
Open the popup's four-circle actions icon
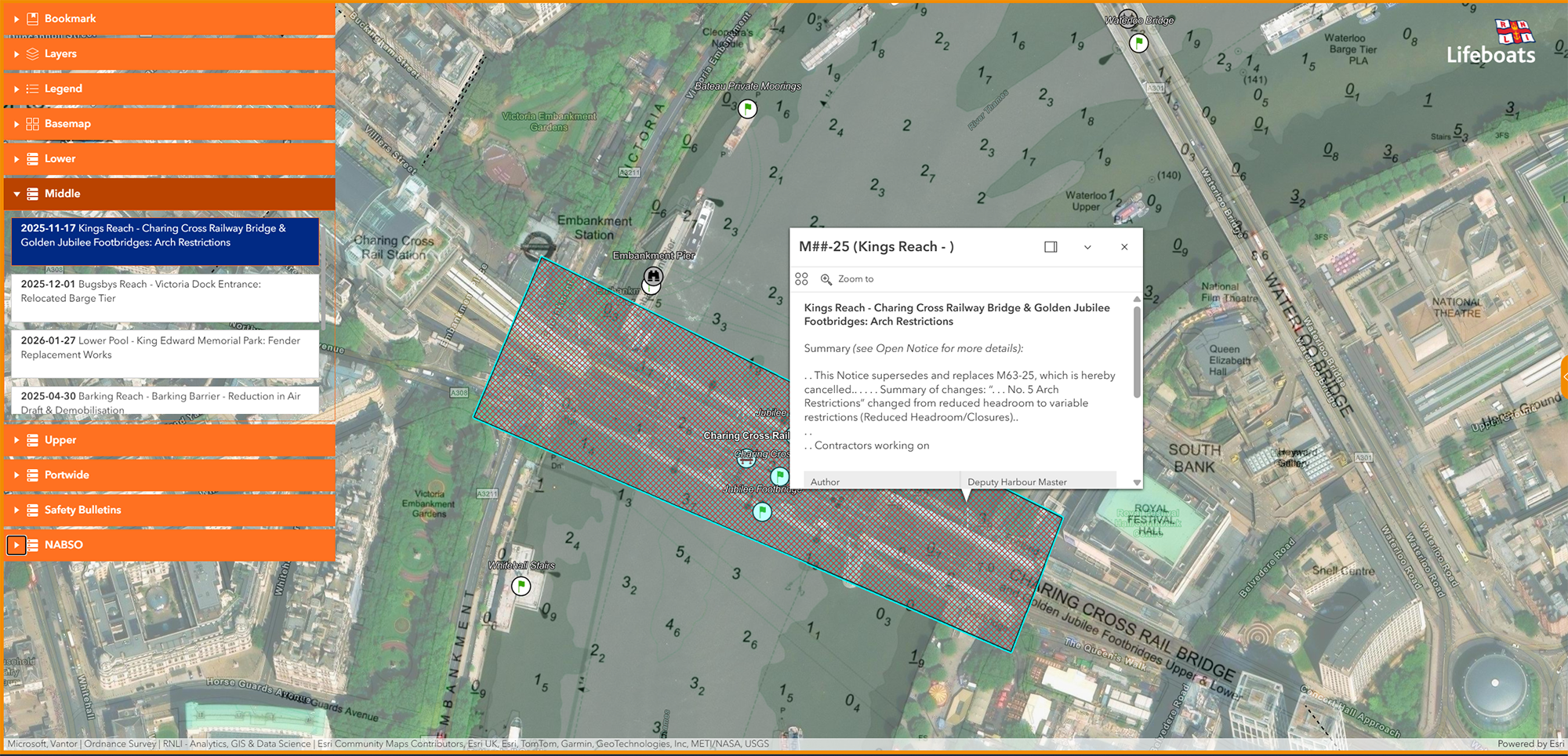(x=801, y=279)
